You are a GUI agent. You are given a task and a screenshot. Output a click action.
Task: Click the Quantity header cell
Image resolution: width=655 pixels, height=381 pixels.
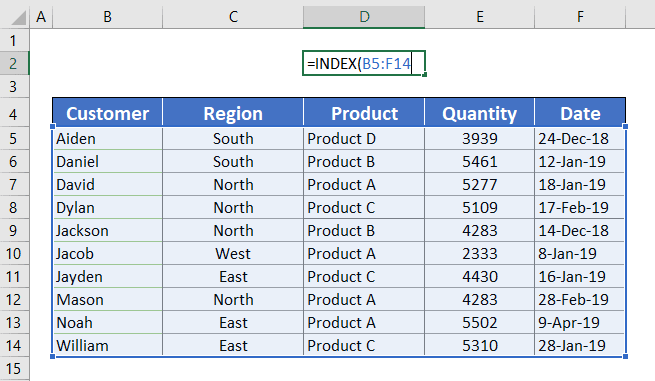point(480,113)
